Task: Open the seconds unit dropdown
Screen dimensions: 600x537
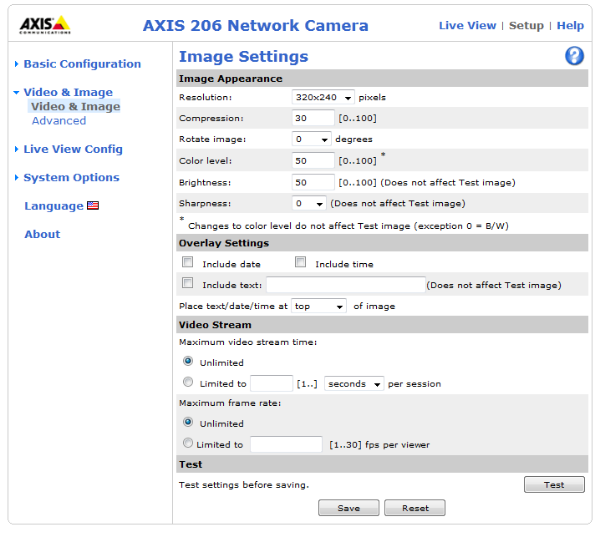Action: [x=354, y=384]
